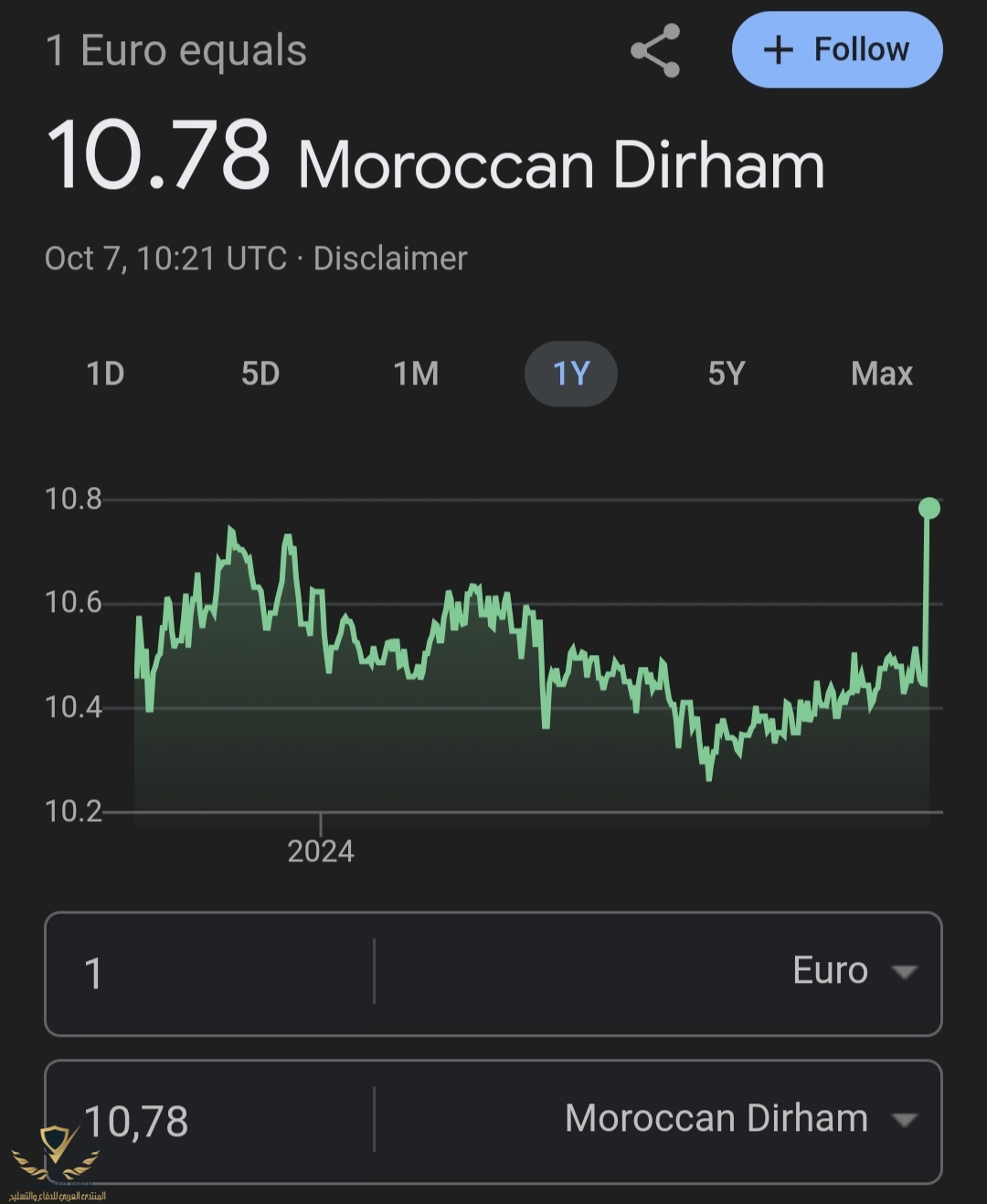Select the 5D time range
Screen dimensions: 987x1204
[260, 374]
